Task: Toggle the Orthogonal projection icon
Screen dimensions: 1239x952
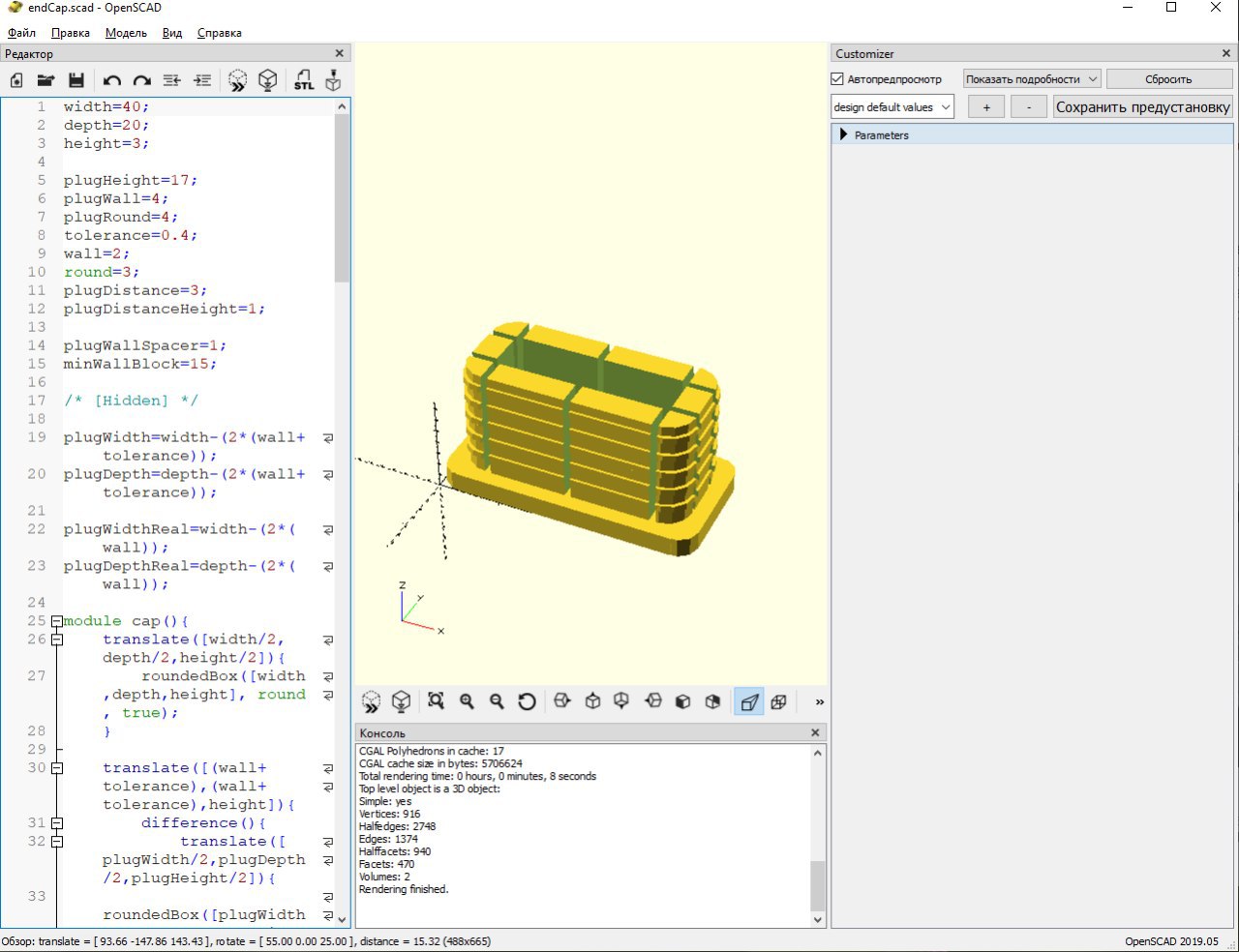Action: point(778,701)
